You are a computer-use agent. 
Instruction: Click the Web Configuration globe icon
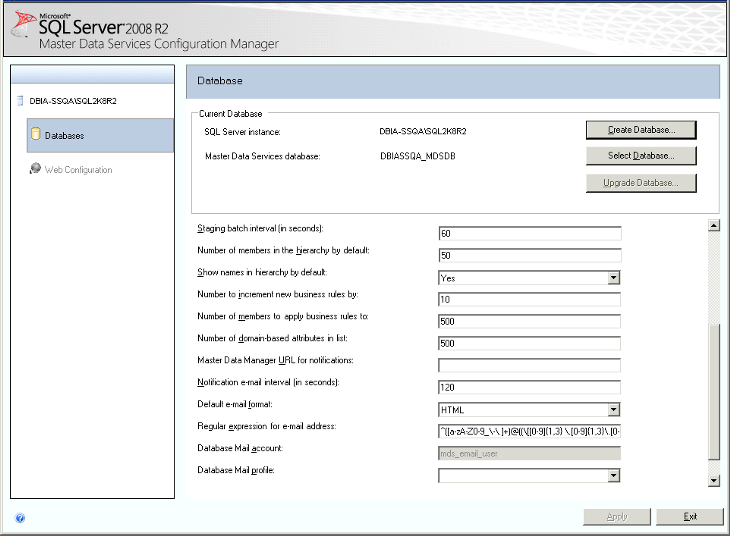click(x=35, y=168)
